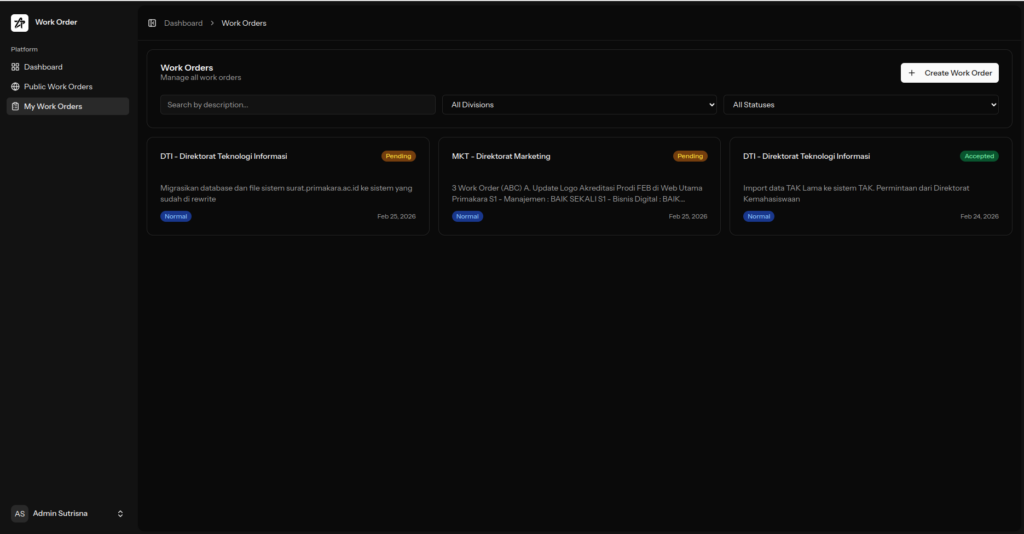The width and height of the screenshot is (1024, 534).
Task: Click the AS user avatar
Action: pyautogui.click(x=20, y=513)
